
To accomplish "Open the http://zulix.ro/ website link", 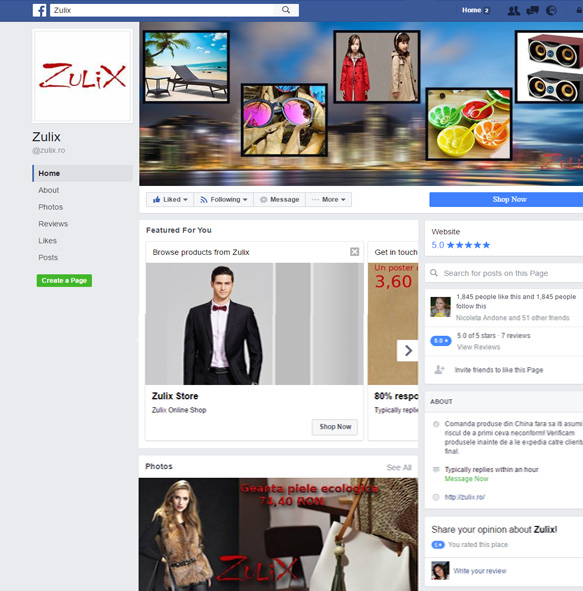I will [465, 497].
